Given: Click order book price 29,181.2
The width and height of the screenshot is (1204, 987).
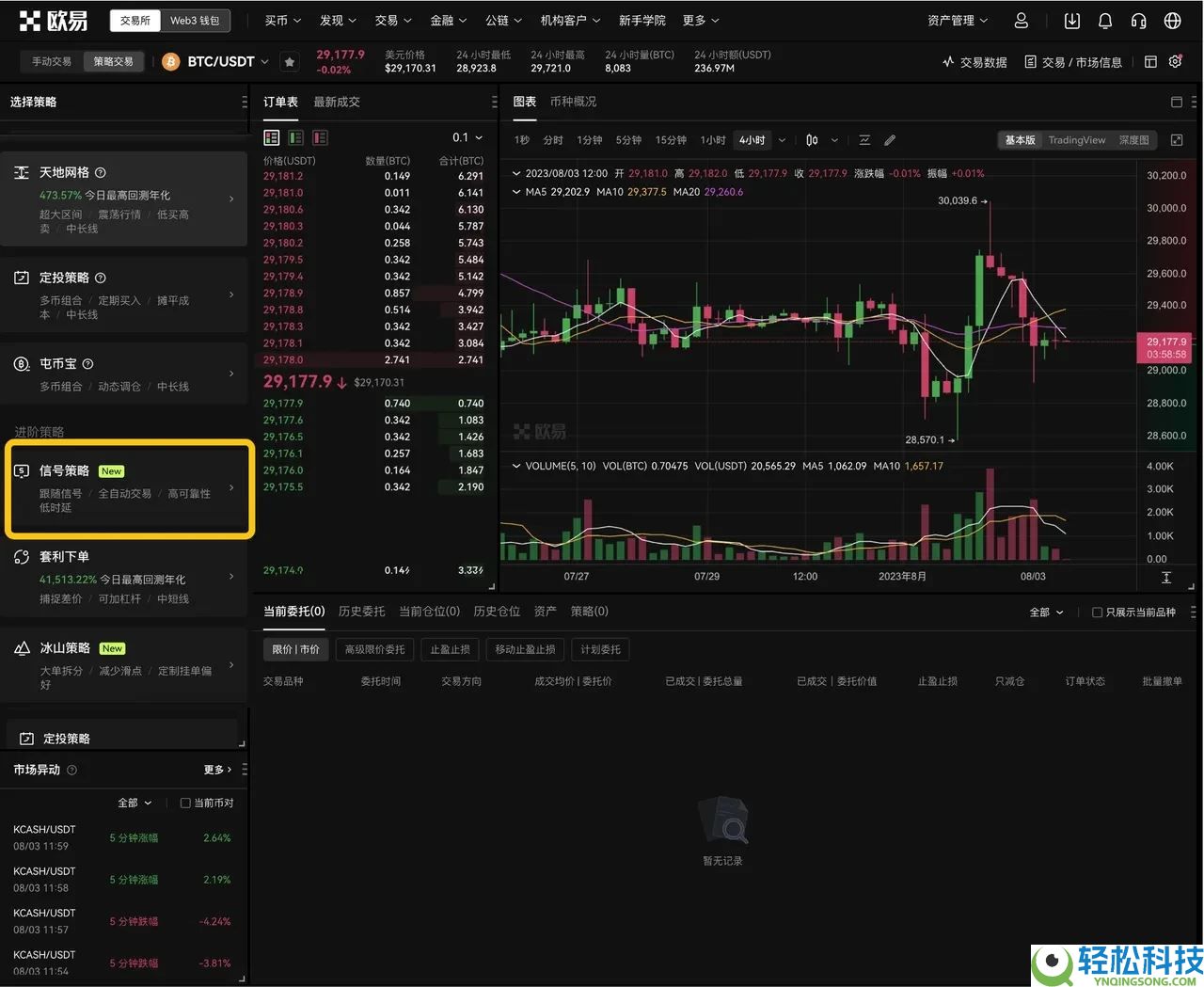Looking at the screenshot, I should point(283,177).
